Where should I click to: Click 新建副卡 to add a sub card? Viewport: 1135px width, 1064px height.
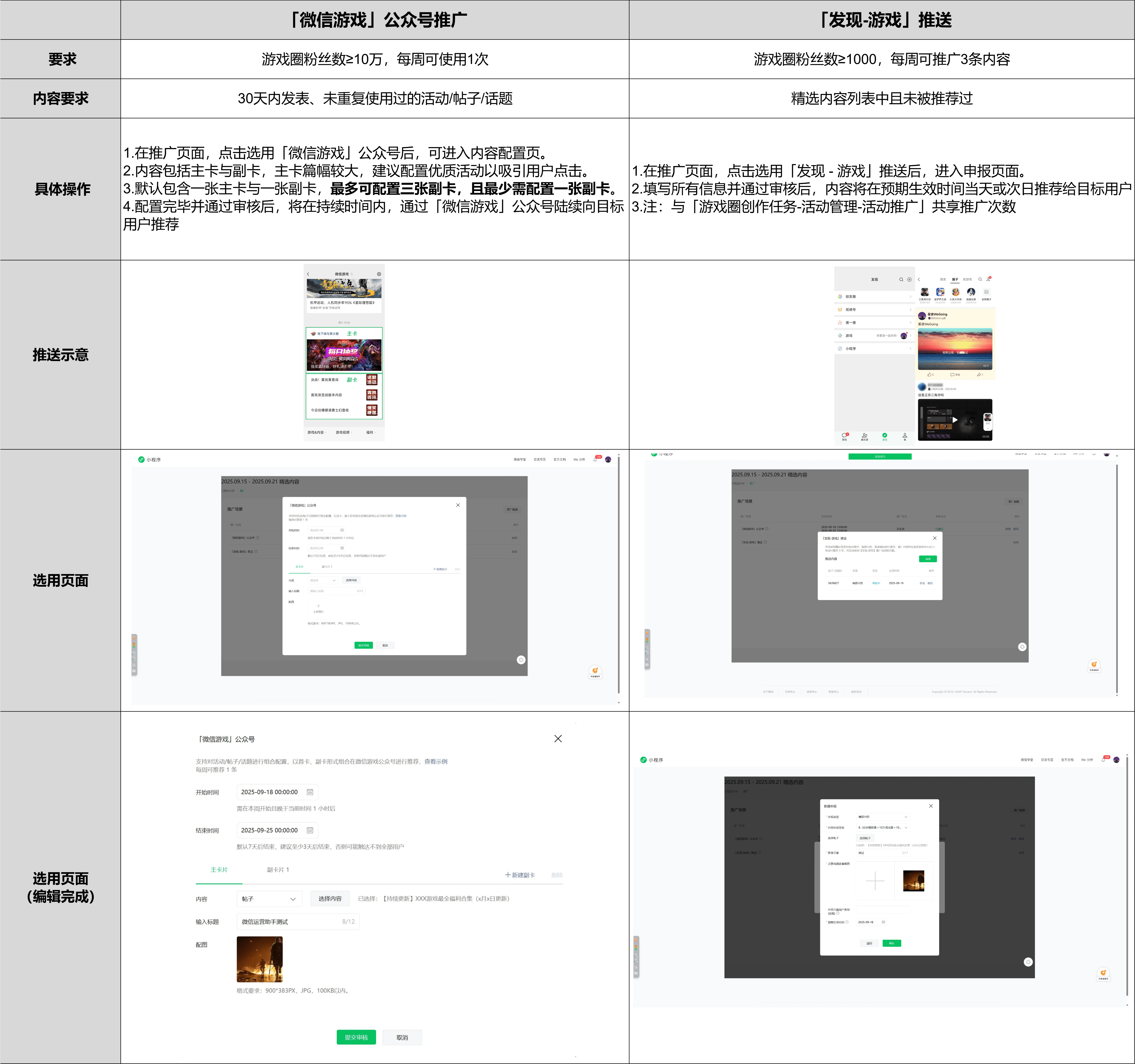click(520, 875)
